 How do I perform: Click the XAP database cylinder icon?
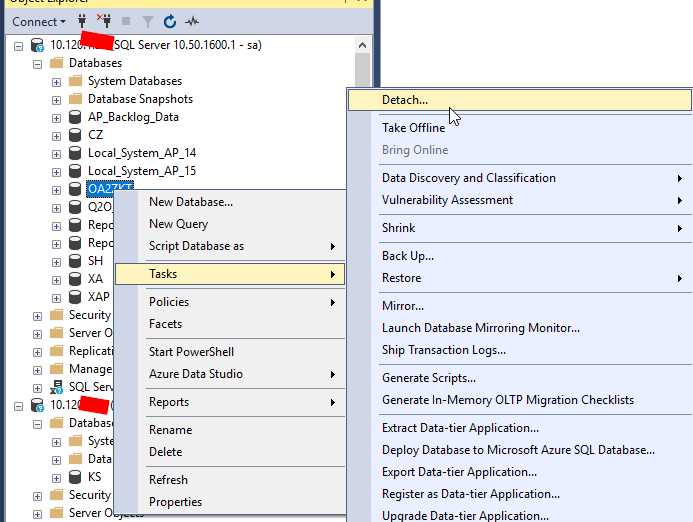[x=75, y=297]
